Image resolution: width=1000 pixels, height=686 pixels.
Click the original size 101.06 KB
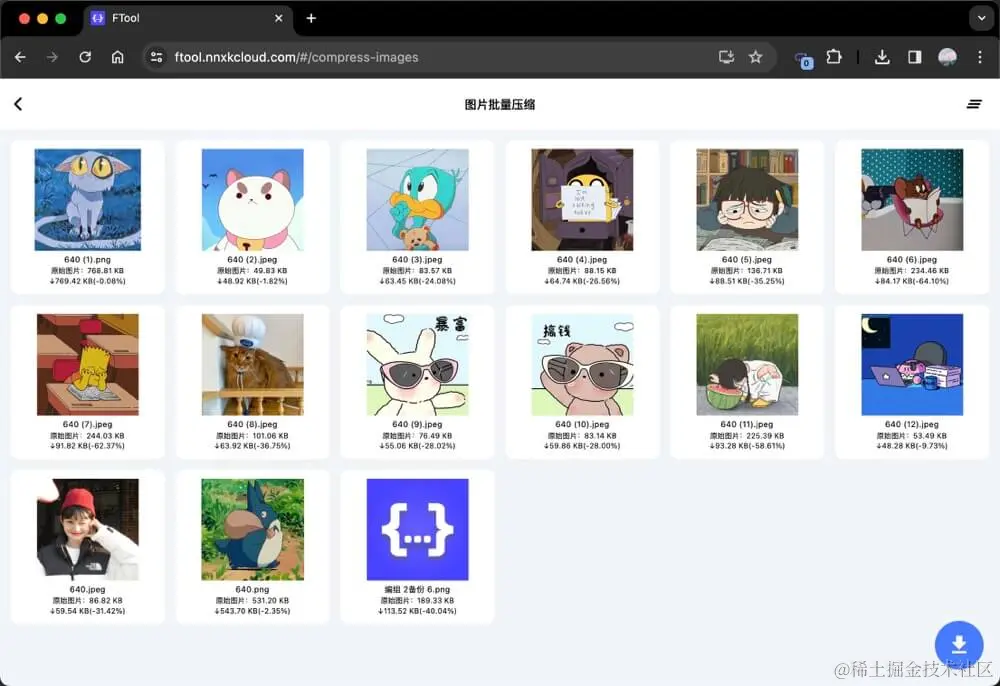pyautogui.click(x=270, y=436)
